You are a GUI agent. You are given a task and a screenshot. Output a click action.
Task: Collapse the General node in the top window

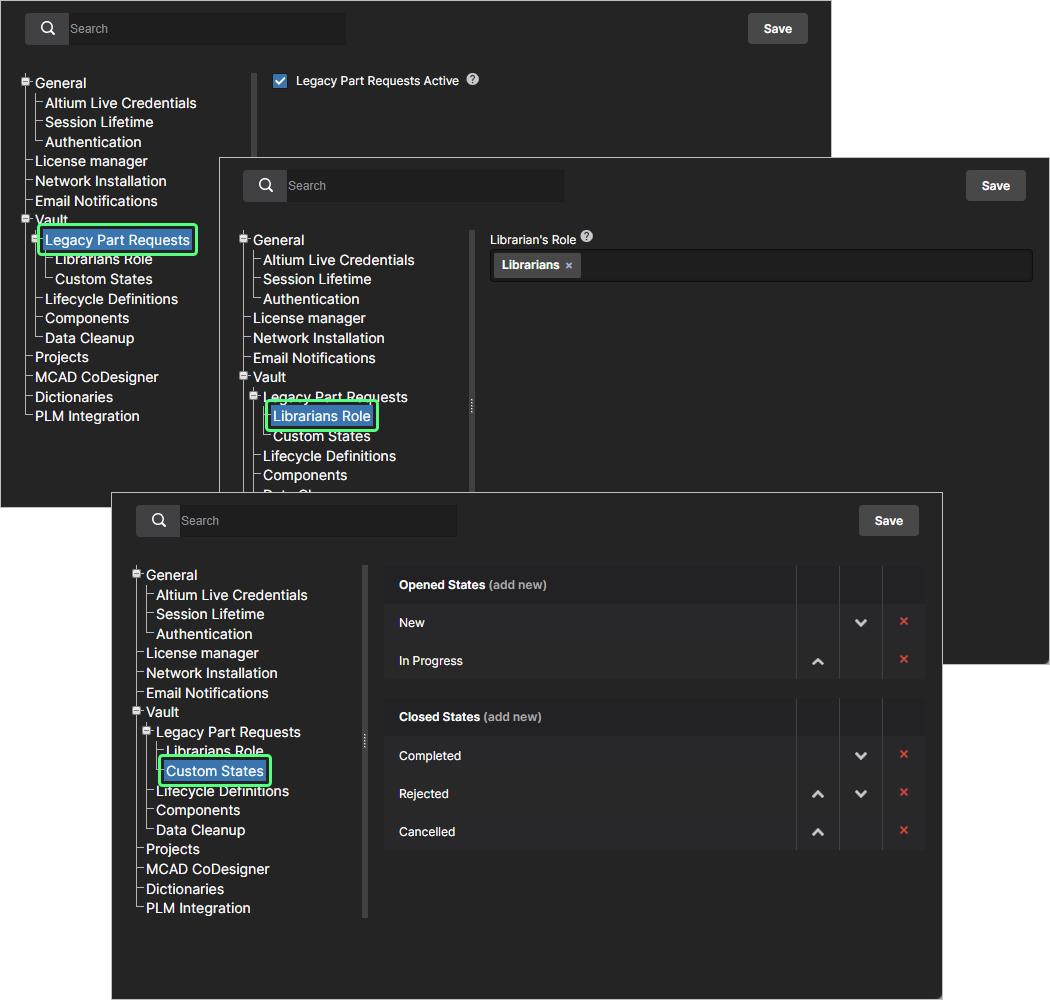point(25,82)
